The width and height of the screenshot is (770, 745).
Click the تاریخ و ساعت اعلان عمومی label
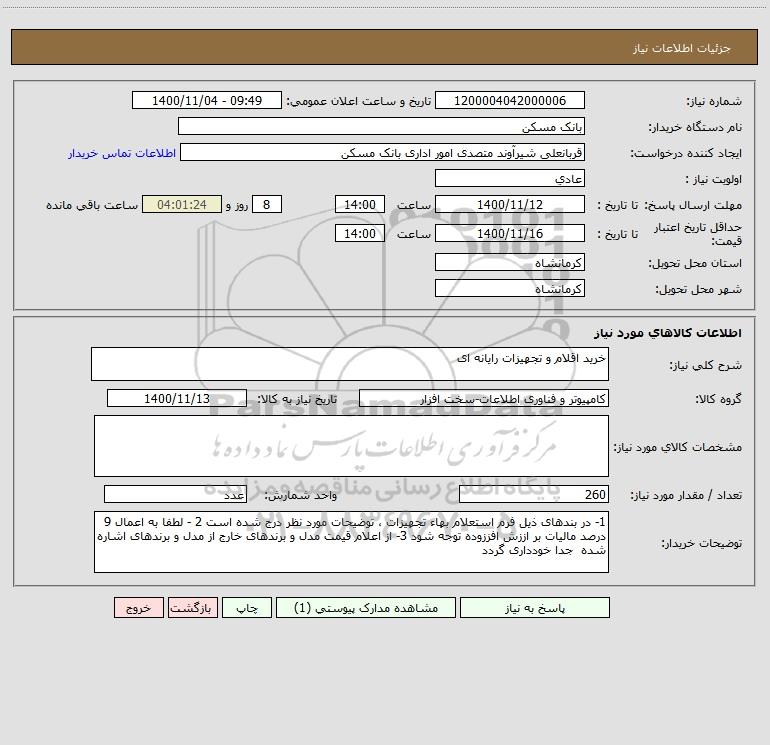pyautogui.click(x=359, y=101)
